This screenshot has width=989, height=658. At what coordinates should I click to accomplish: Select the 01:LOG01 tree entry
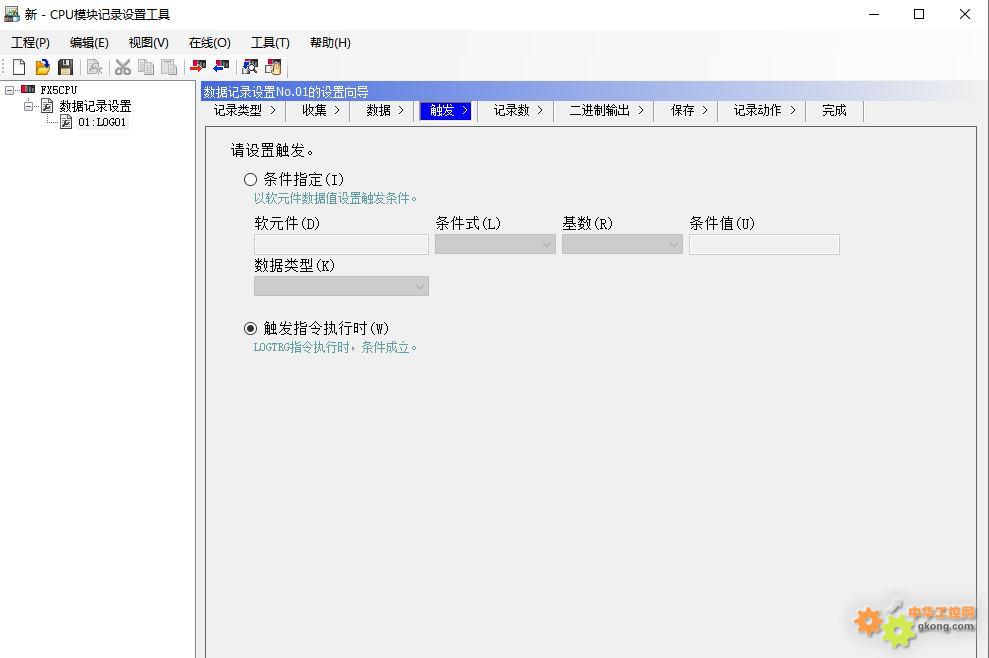(102, 122)
